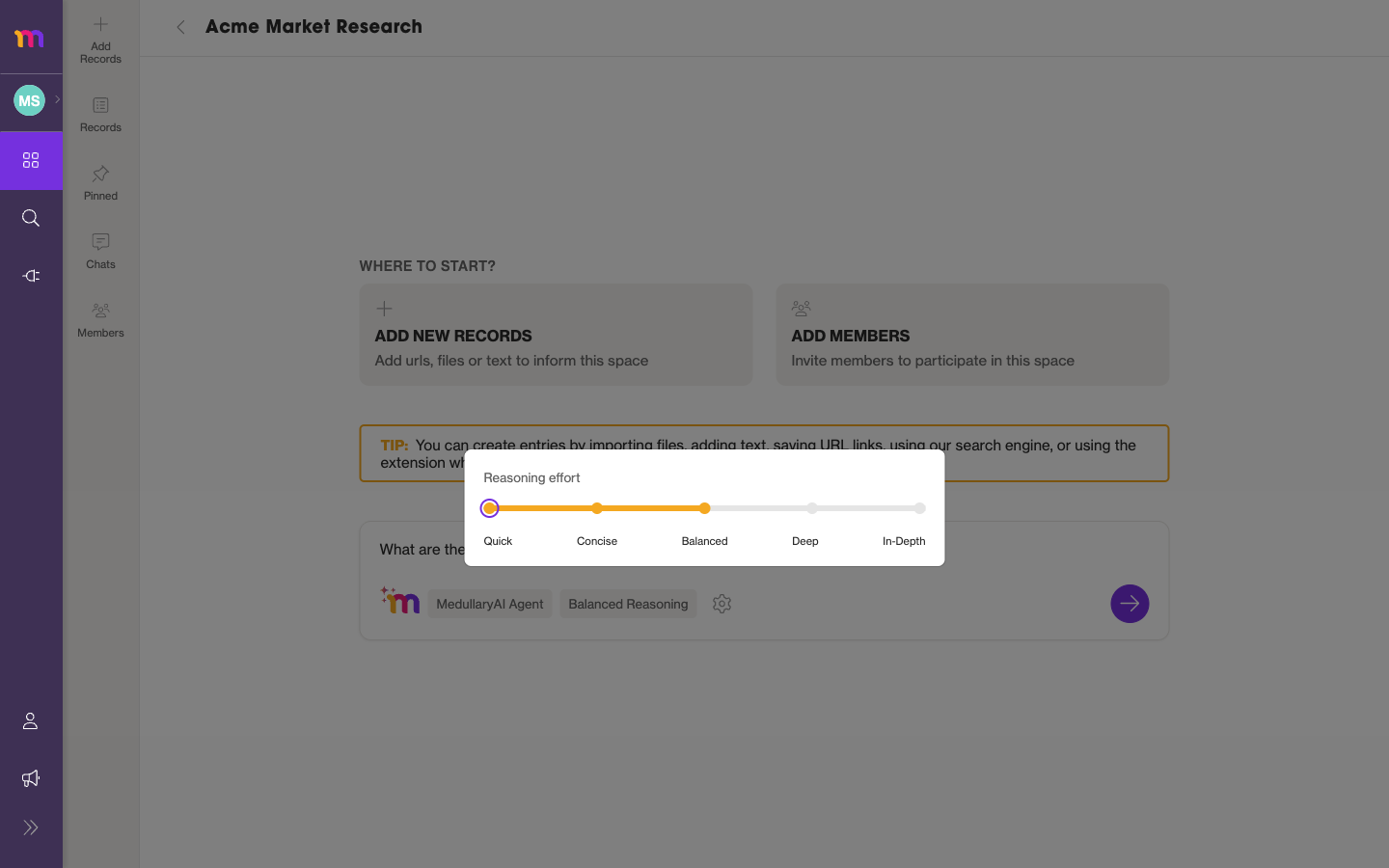1389x868 pixels.
Task: Open the search magnifier icon
Action: click(31, 218)
